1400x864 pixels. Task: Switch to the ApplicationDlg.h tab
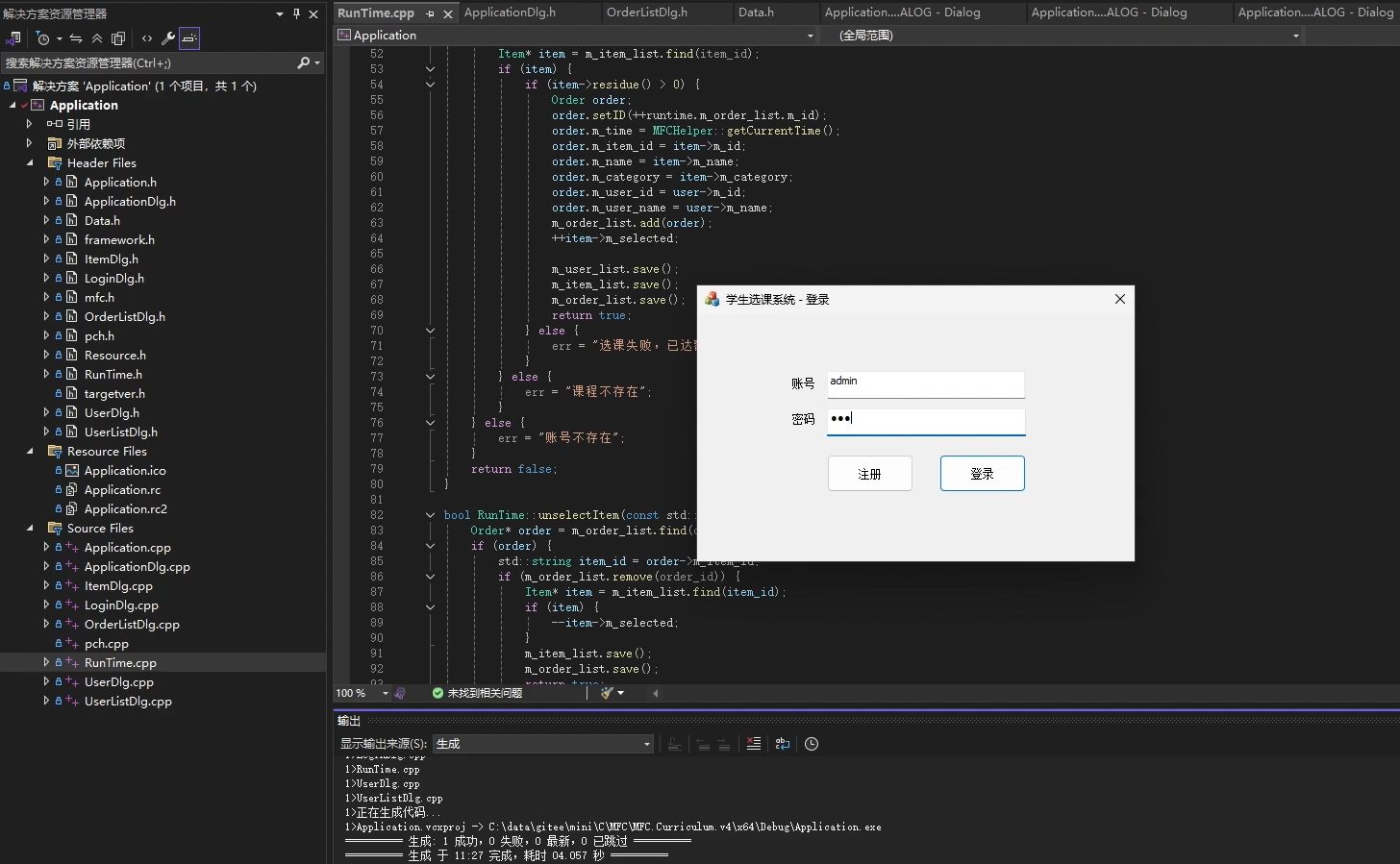click(x=510, y=12)
